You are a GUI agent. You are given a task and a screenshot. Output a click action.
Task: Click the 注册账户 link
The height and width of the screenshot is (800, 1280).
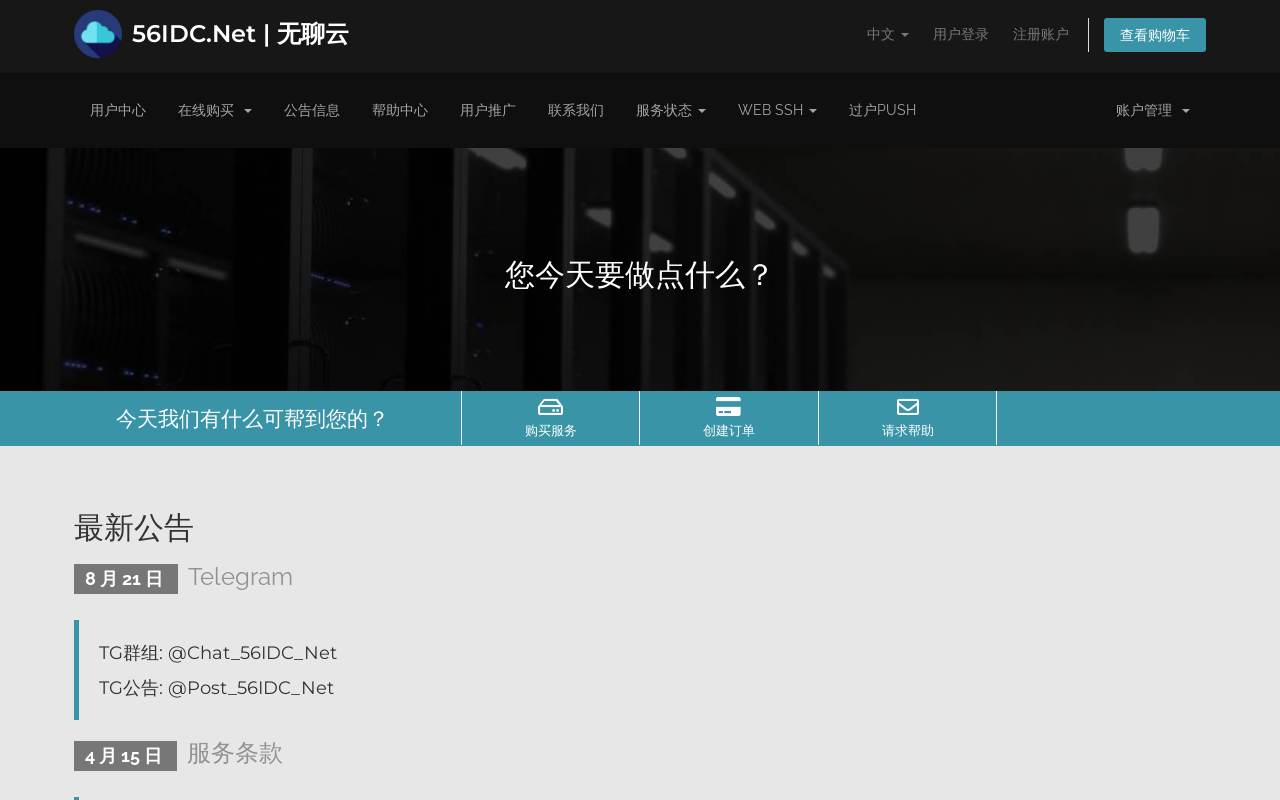(x=1041, y=35)
